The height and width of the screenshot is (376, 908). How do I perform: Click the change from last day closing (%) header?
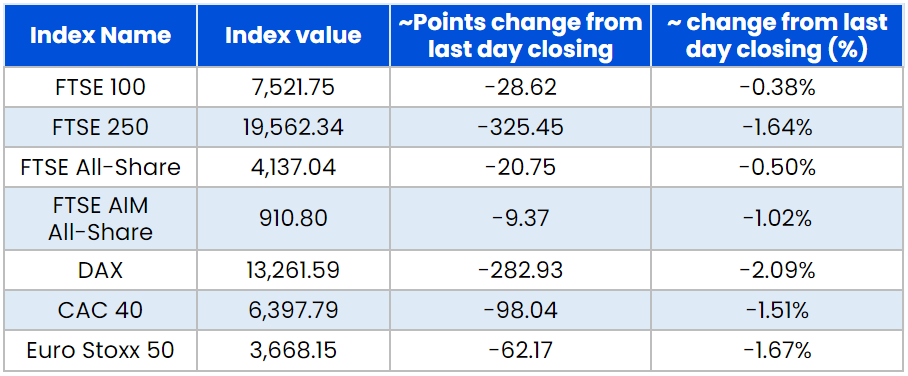point(777,35)
